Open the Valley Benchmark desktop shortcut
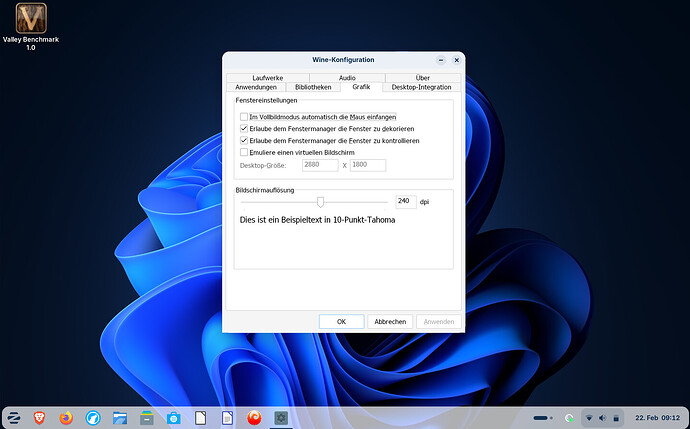690x429 pixels. coord(33,19)
